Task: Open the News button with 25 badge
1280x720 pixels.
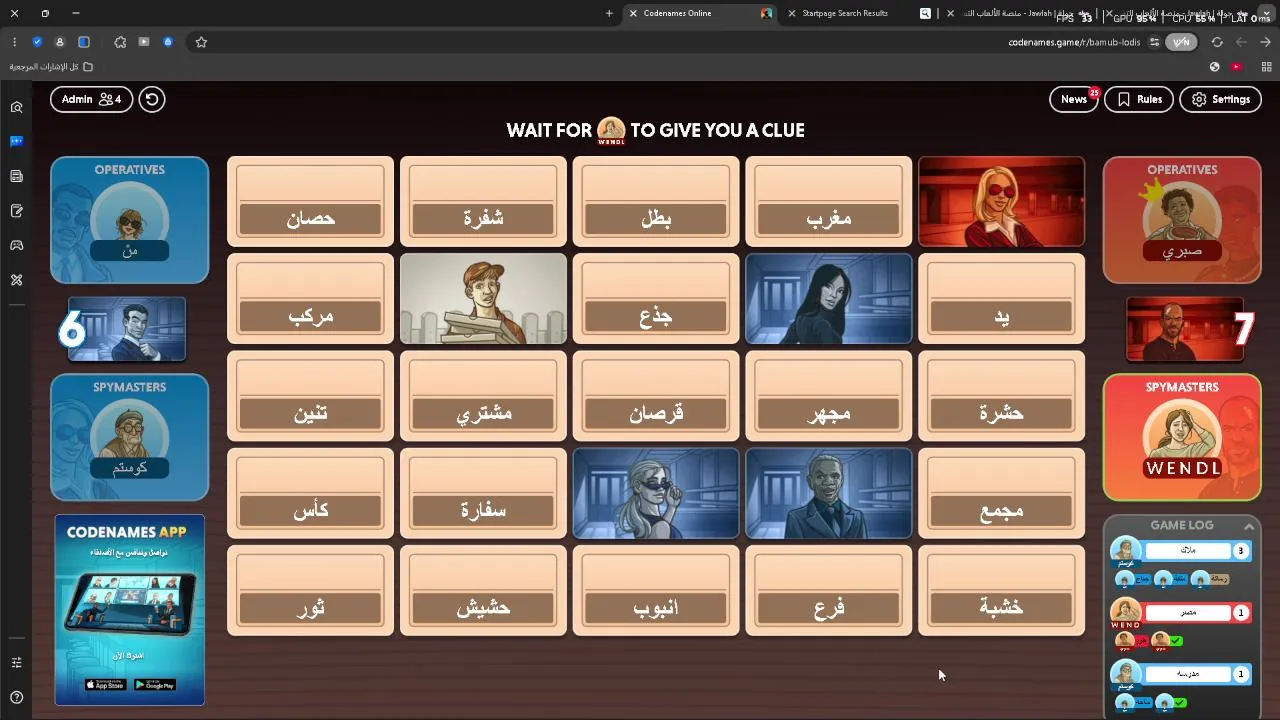Action: pos(1074,99)
